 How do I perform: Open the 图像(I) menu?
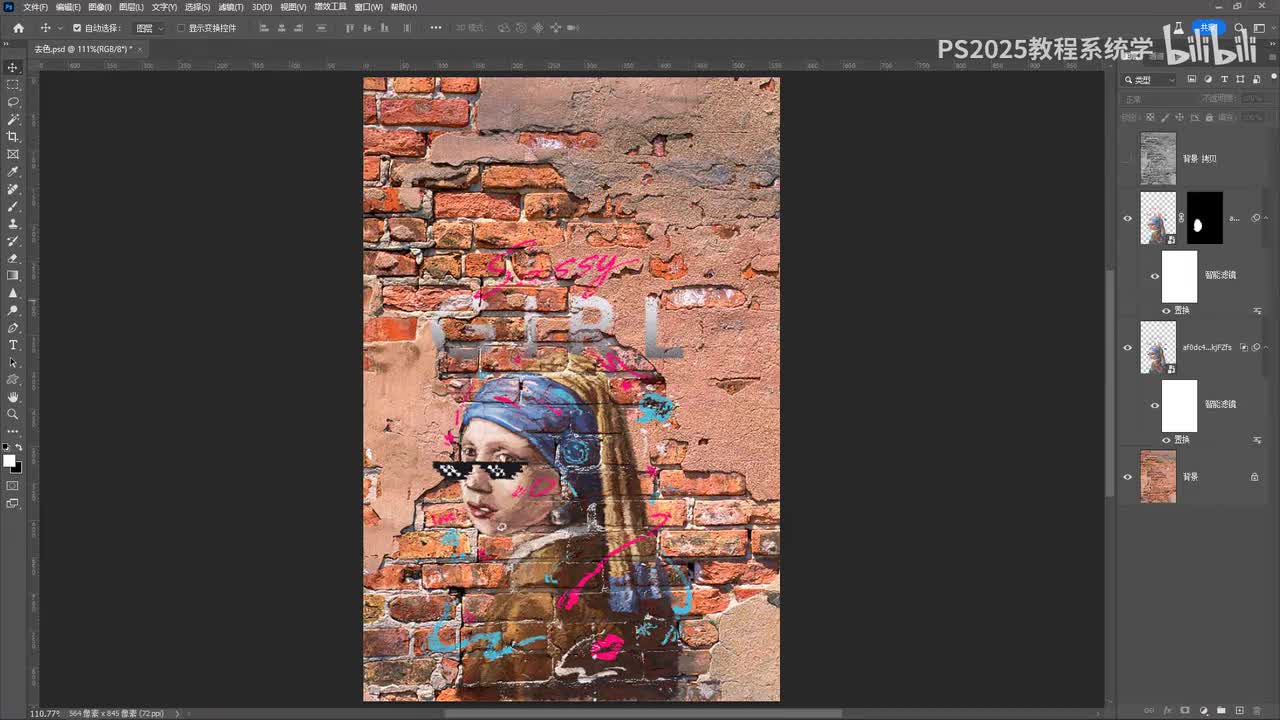pyautogui.click(x=100, y=7)
